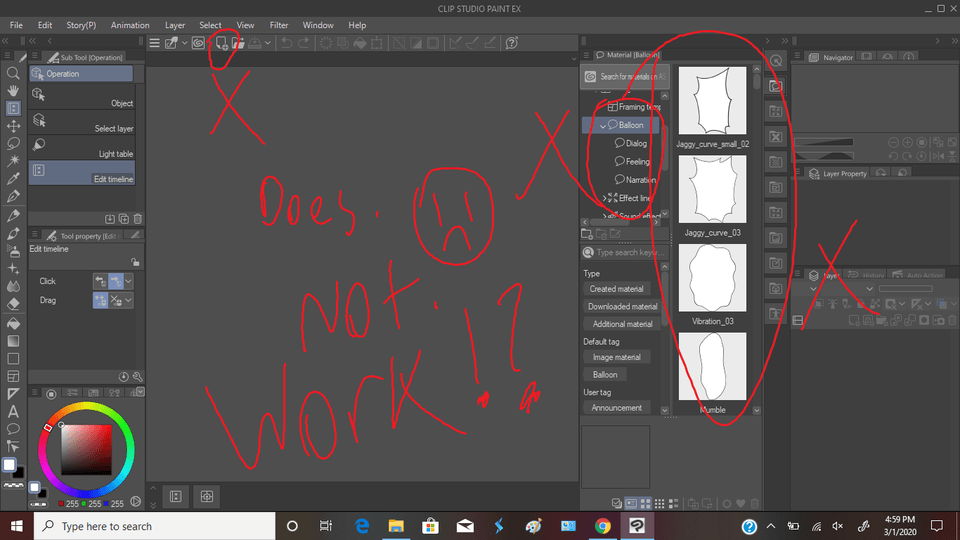Viewport: 960px width, 540px height.
Task: Open the Story(P) menu
Action: click(x=81, y=25)
